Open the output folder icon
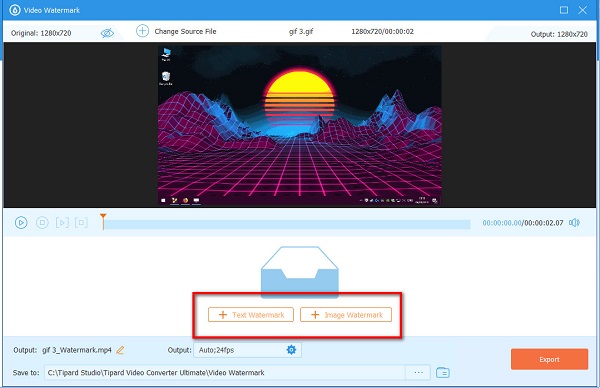This screenshot has width=600, height=388. [443, 372]
